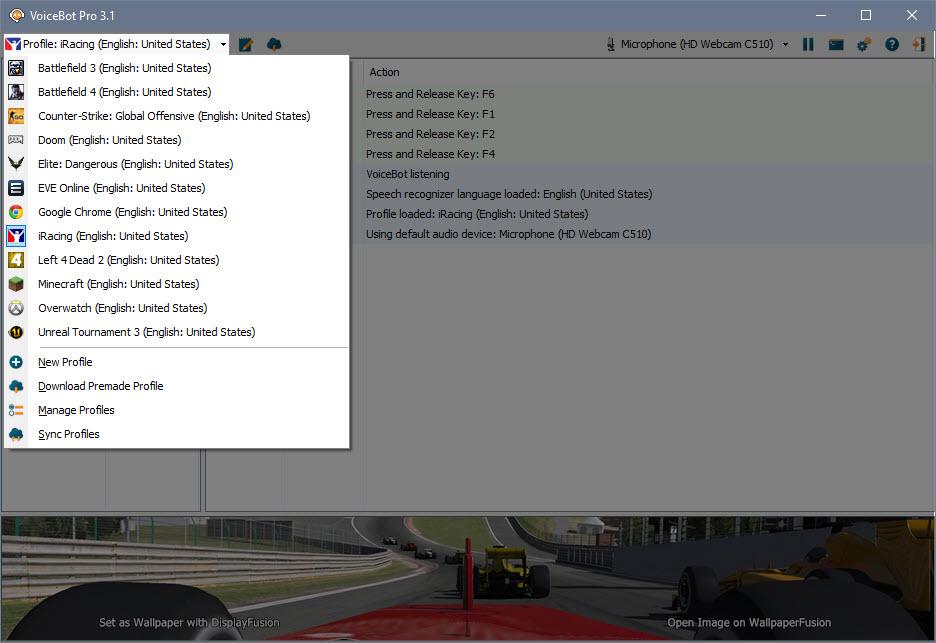Expand the Microphone (HD Webcam C510) dropdown
The image size is (936, 643).
(x=786, y=44)
